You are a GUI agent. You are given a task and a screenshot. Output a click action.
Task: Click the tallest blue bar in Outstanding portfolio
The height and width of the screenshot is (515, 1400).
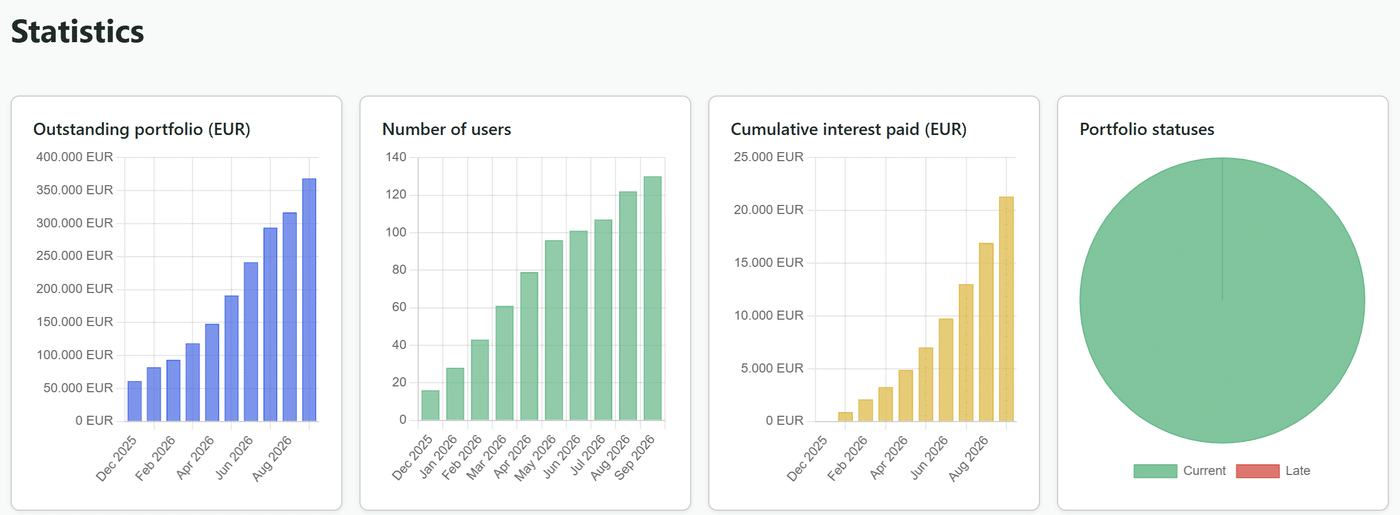pyautogui.click(x=309, y=300)
